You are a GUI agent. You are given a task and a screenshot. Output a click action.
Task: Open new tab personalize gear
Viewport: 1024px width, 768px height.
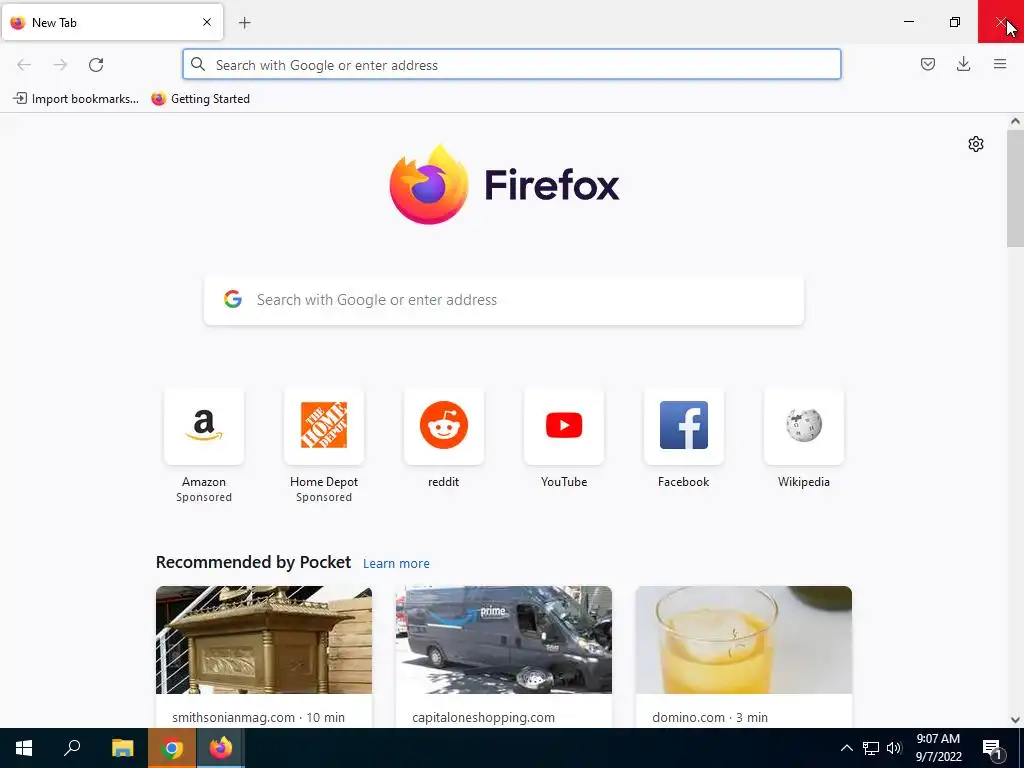click(976, 144)
